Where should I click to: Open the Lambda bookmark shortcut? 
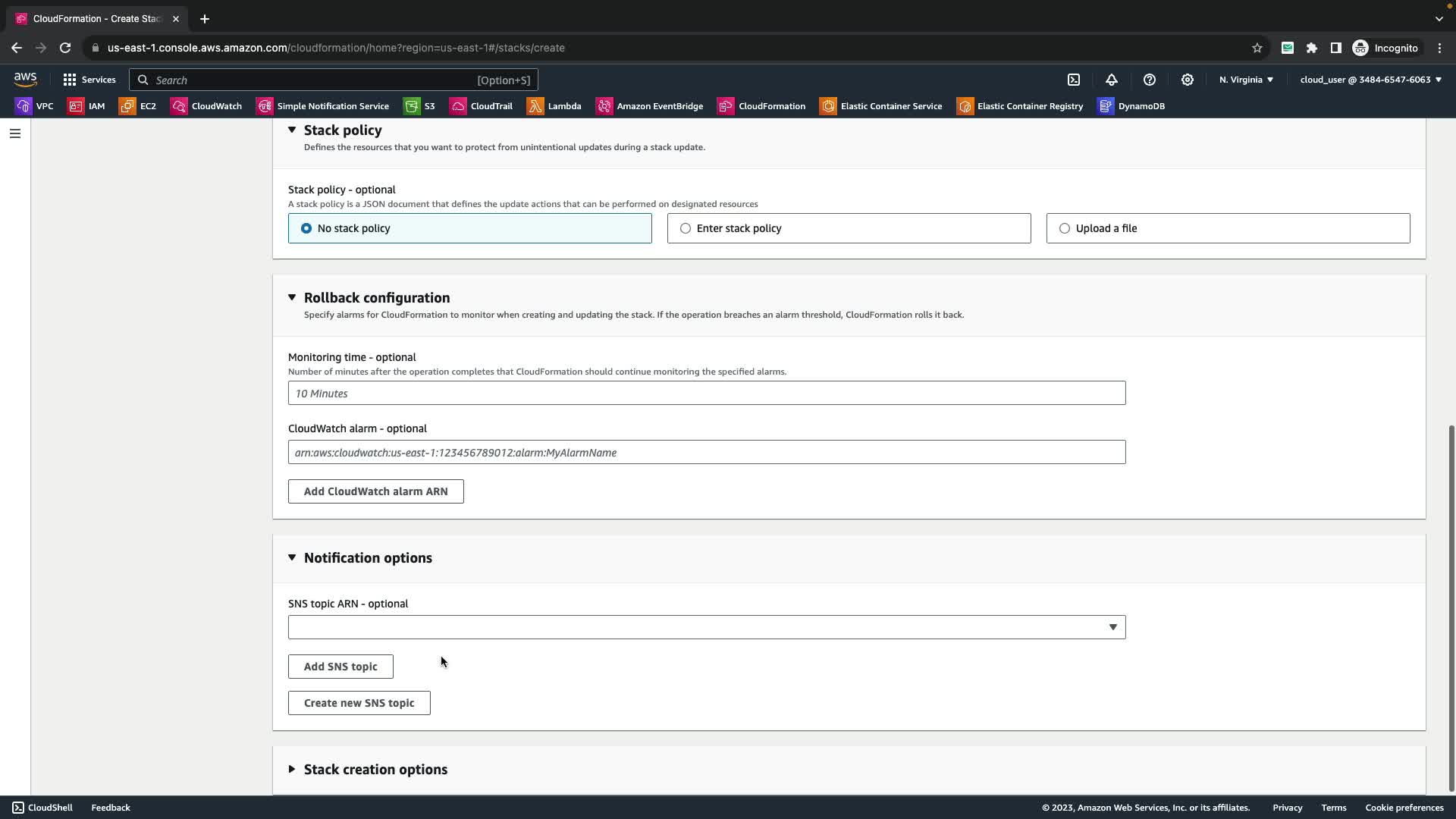554,106
